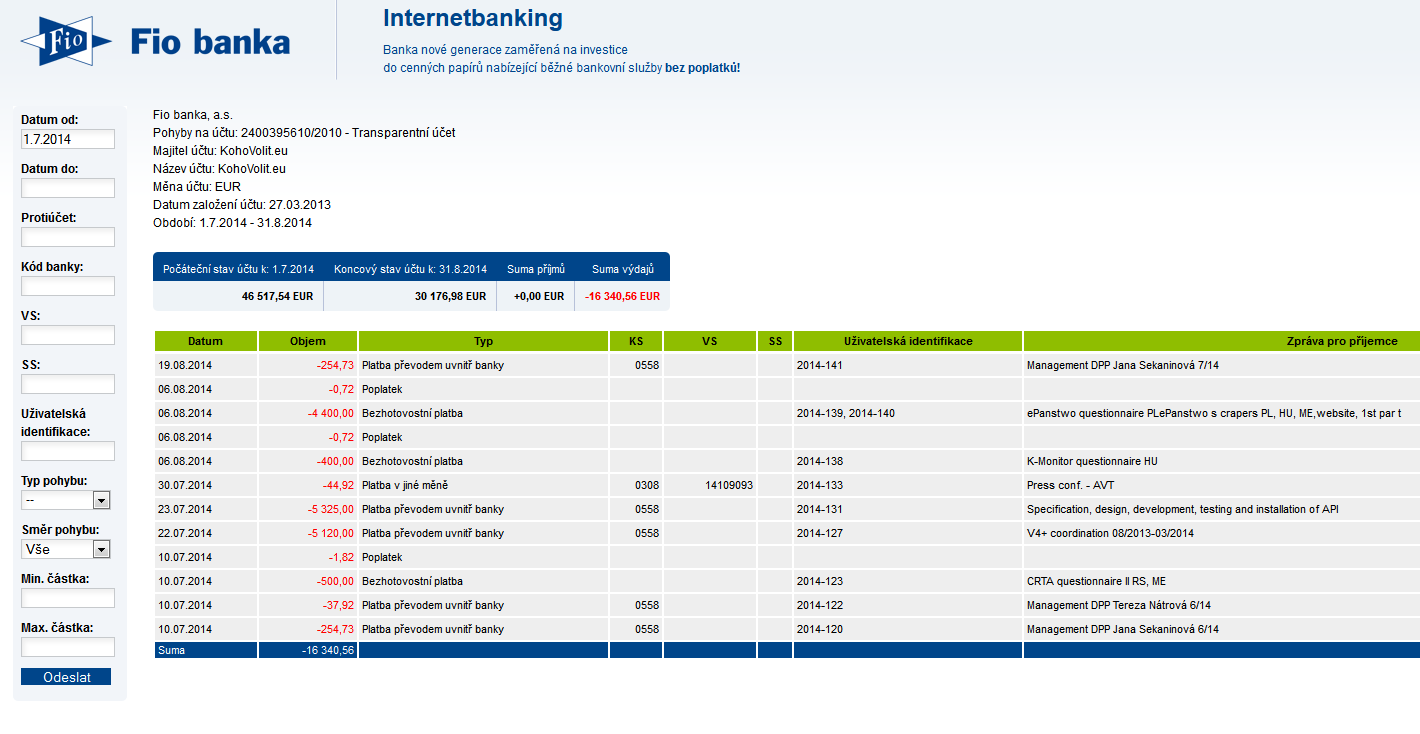Click the account number line 2400395610/2010

[304, 132]
